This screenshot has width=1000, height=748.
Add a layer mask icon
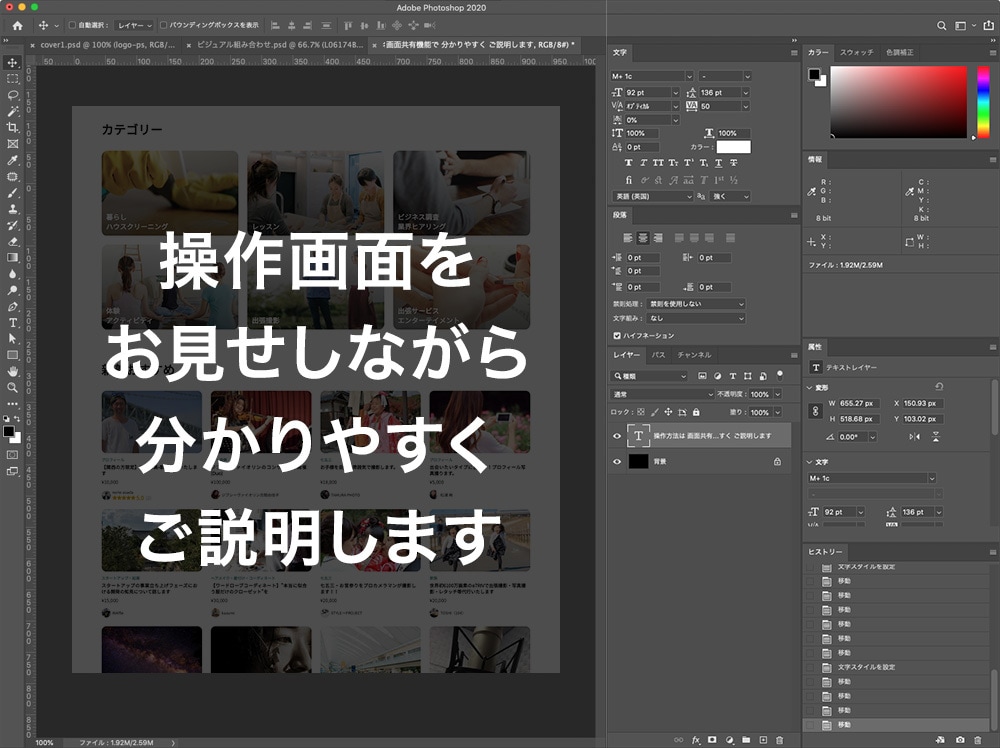(712, 740)
